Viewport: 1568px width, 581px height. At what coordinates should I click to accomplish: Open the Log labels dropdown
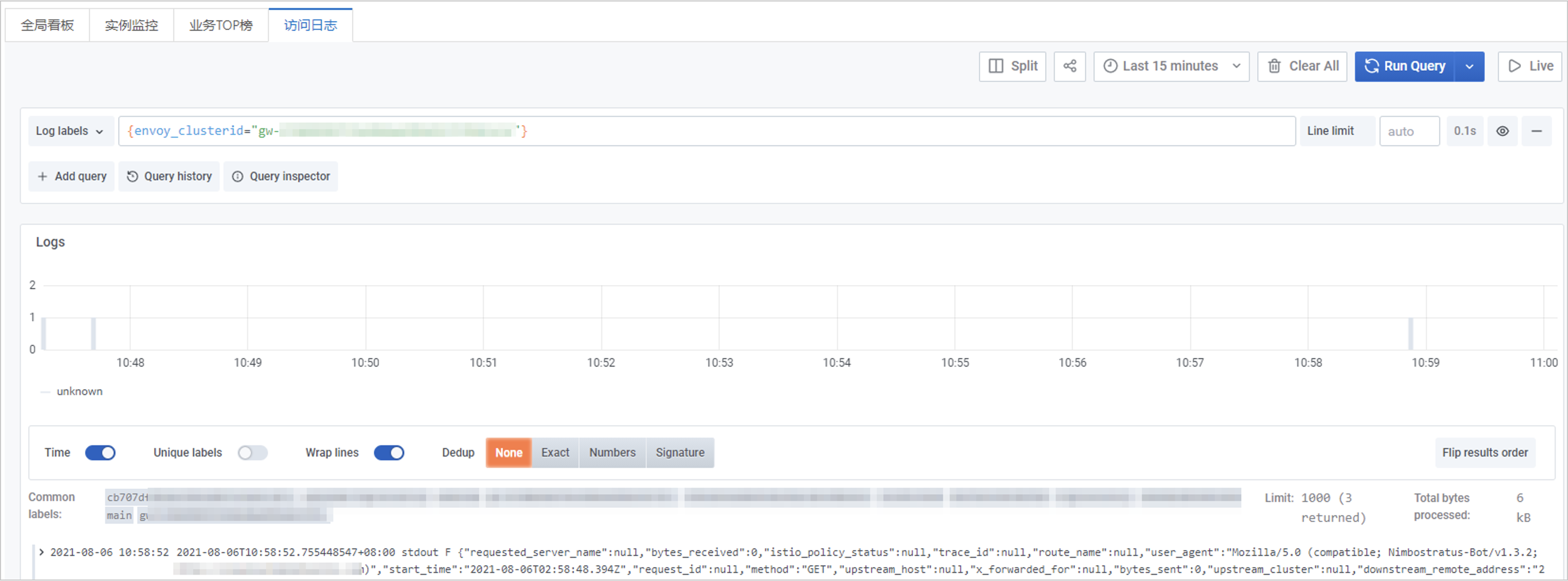tap(71, 131)
